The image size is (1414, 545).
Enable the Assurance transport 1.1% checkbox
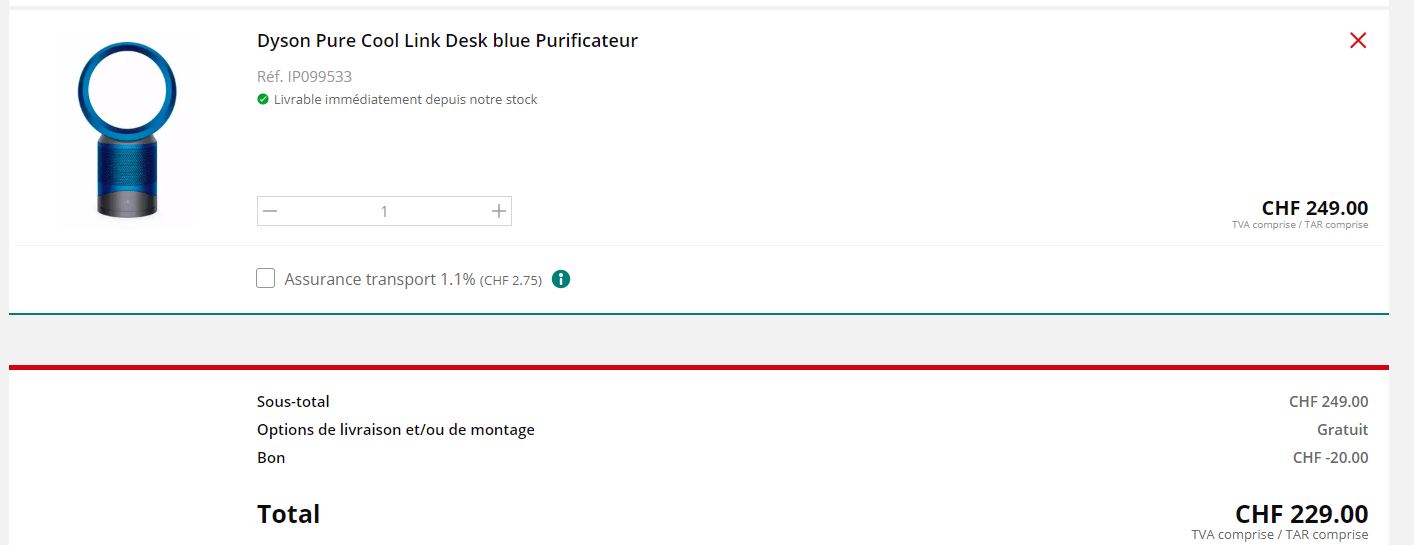pos(265,279)
